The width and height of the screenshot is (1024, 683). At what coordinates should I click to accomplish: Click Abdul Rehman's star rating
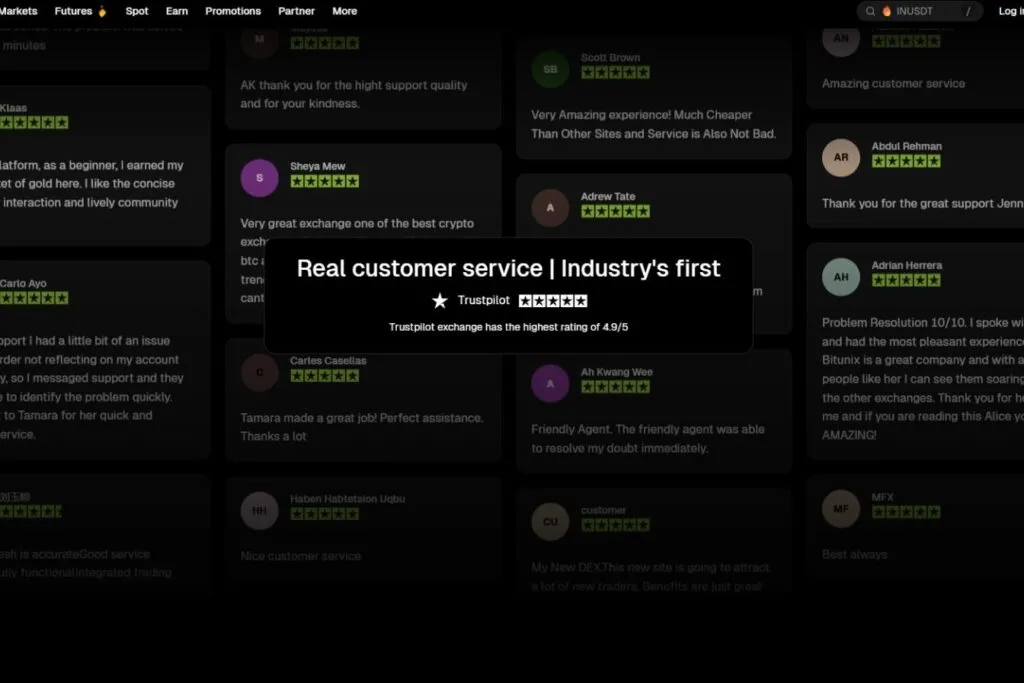pos(906,161)
